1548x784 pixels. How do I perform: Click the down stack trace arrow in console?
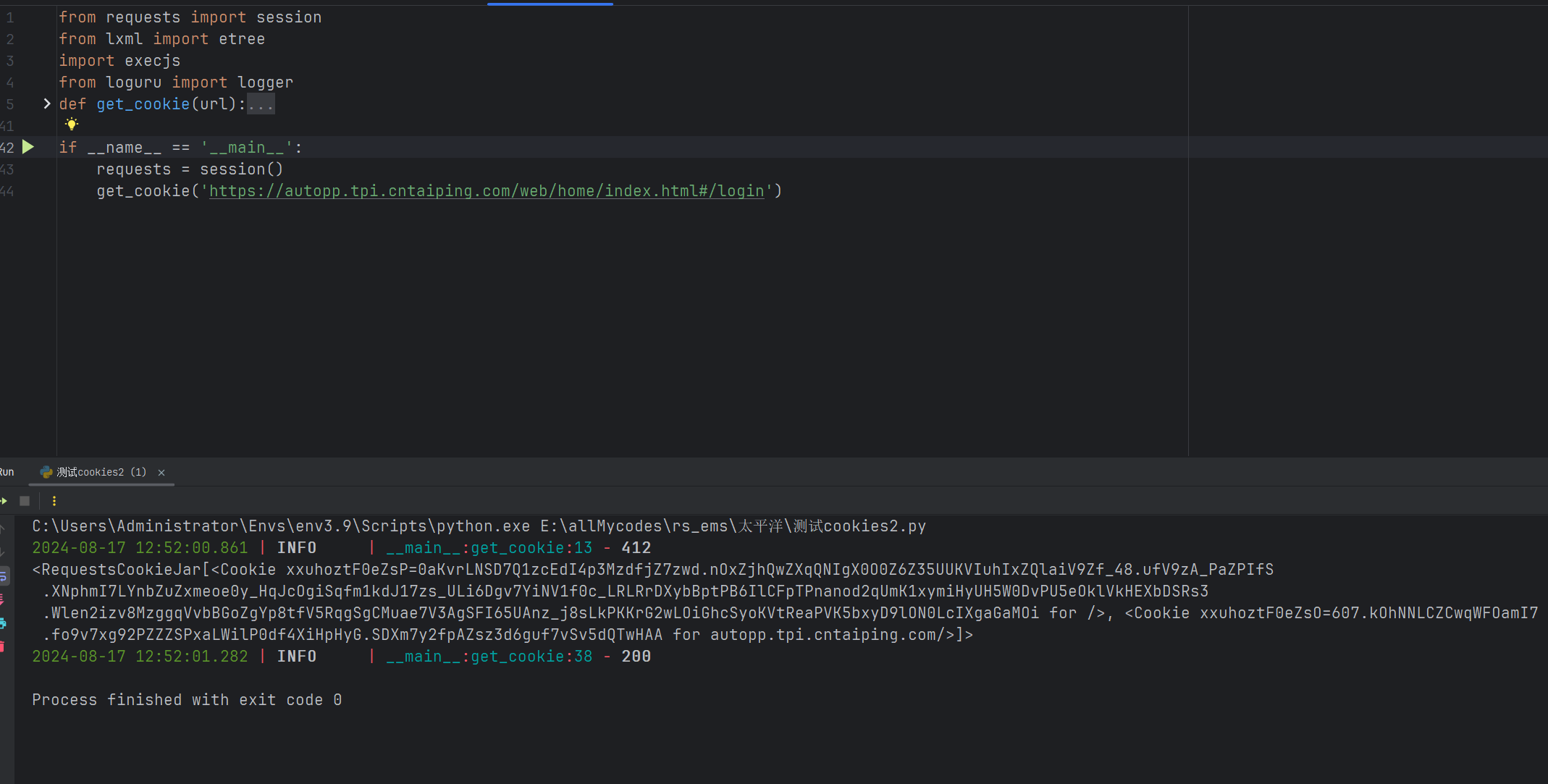click(x=2, y=552)
